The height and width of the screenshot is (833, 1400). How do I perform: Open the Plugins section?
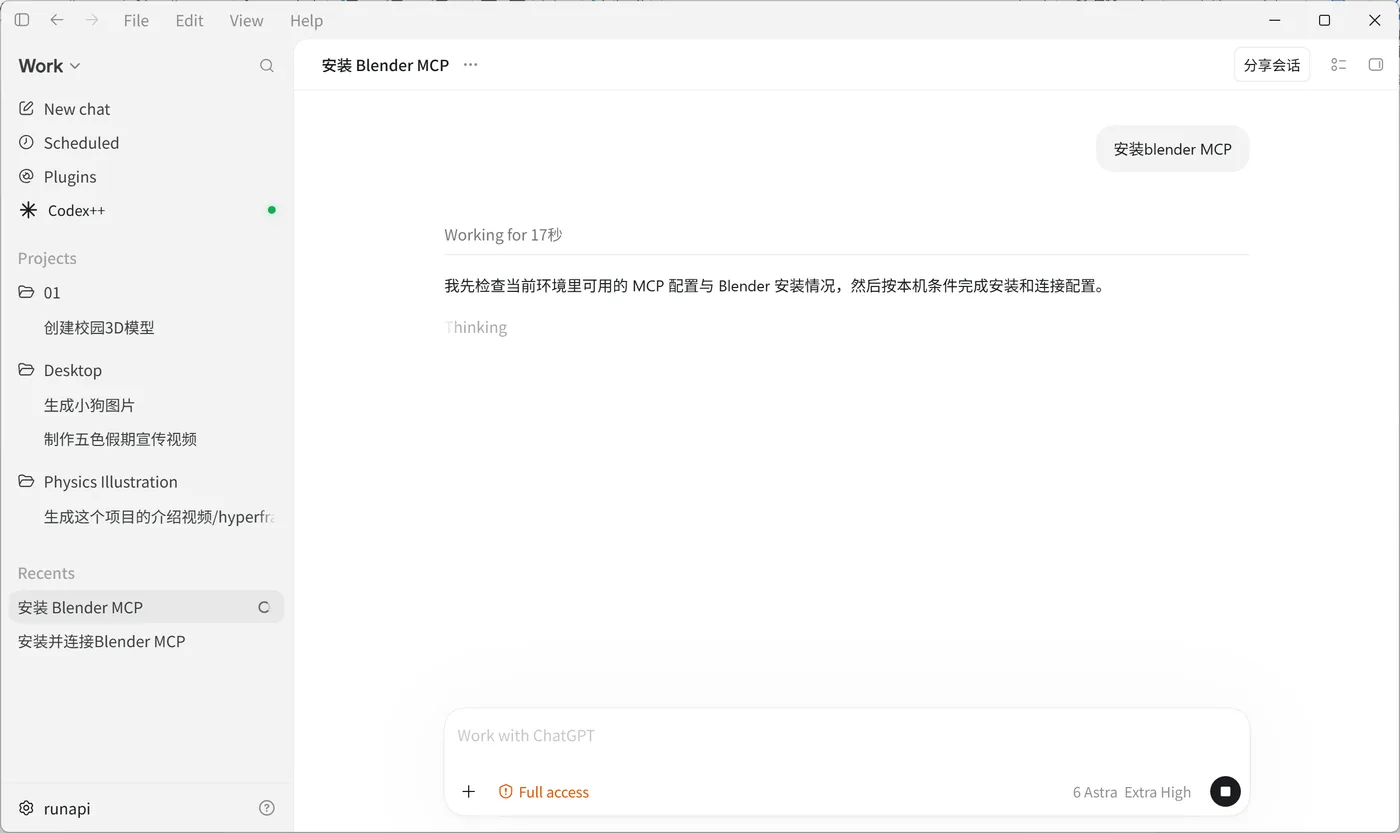[146, 177]
